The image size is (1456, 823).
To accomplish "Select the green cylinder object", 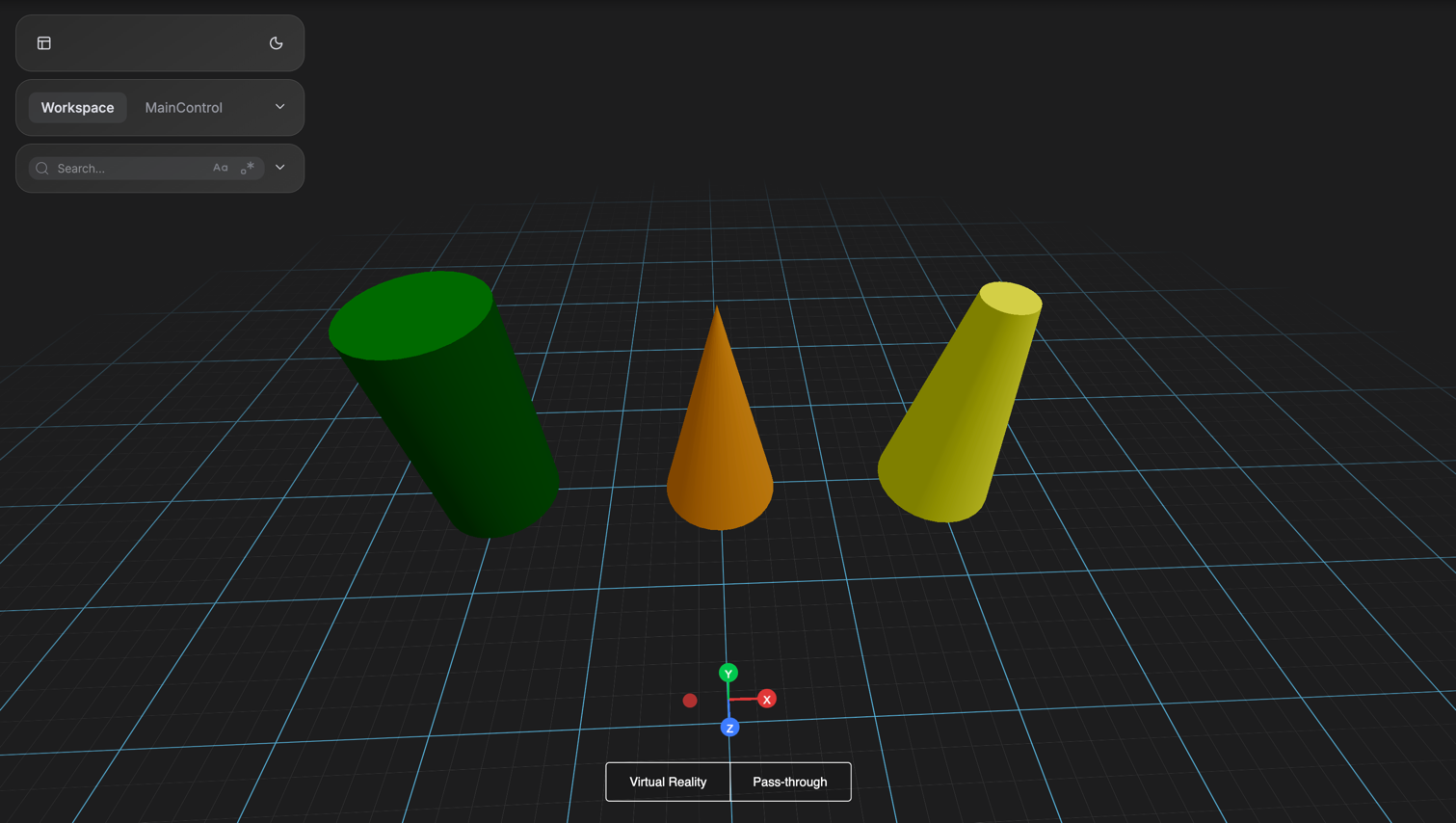I will (x=443, y=405).
